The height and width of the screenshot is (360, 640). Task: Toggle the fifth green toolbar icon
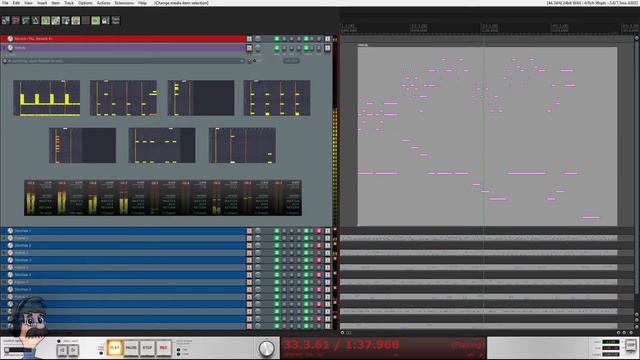tap(45, 20)
